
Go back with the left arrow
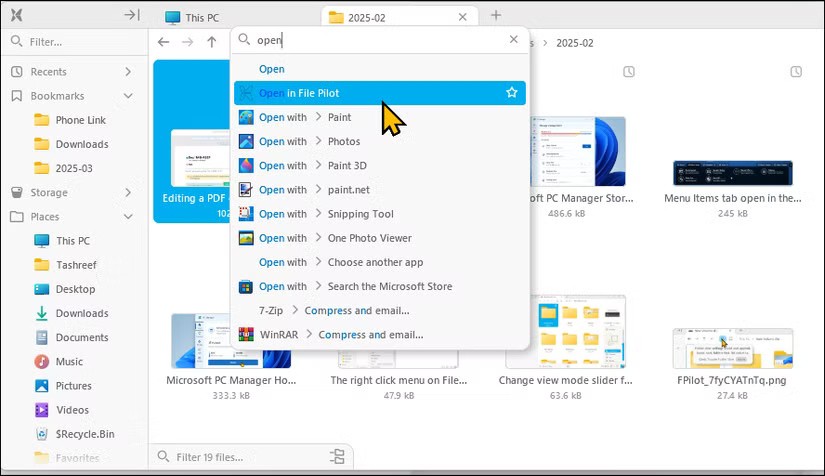(164, 42)
